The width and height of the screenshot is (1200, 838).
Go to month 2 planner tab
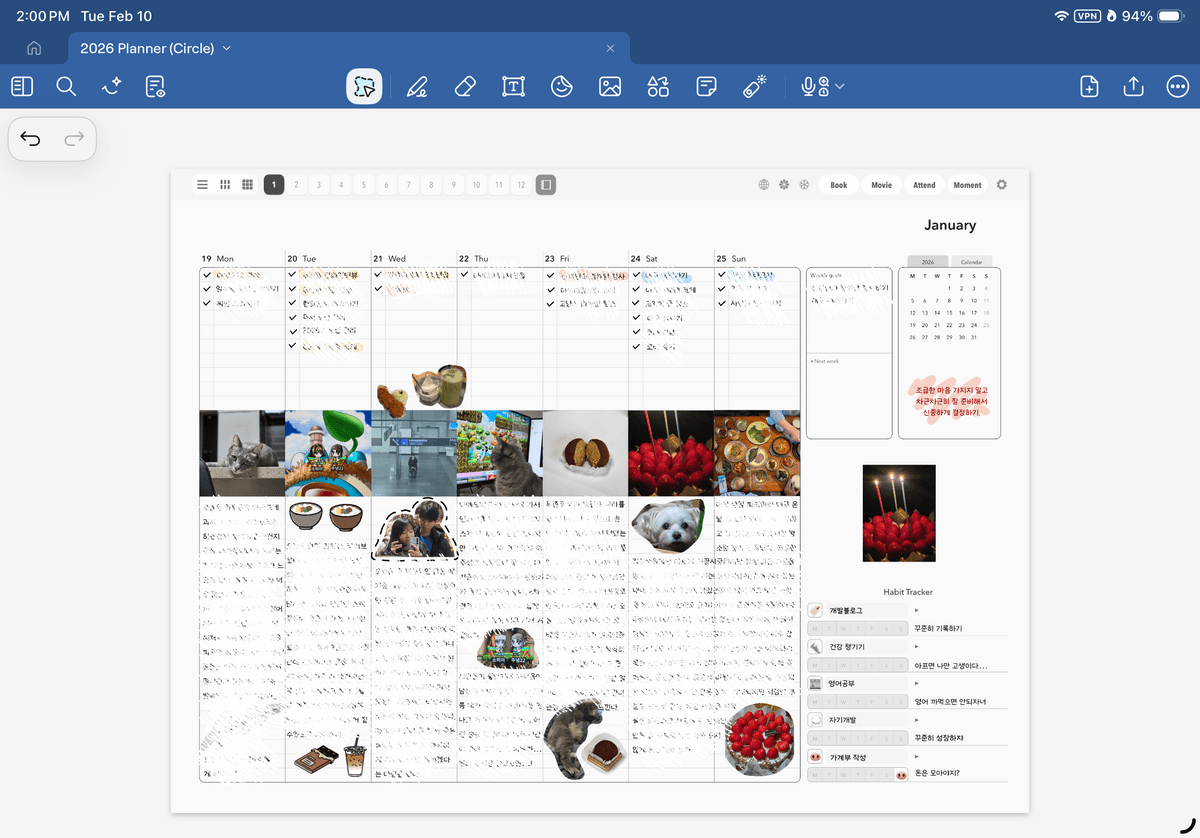296,185
